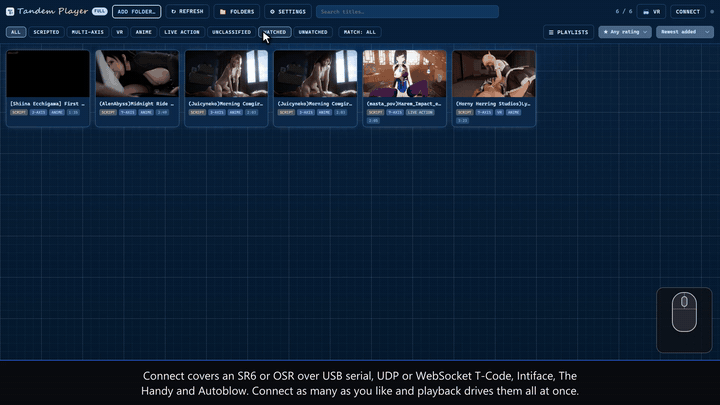
Task: Toggle the VR filter chip
Action: click(120, 32)
